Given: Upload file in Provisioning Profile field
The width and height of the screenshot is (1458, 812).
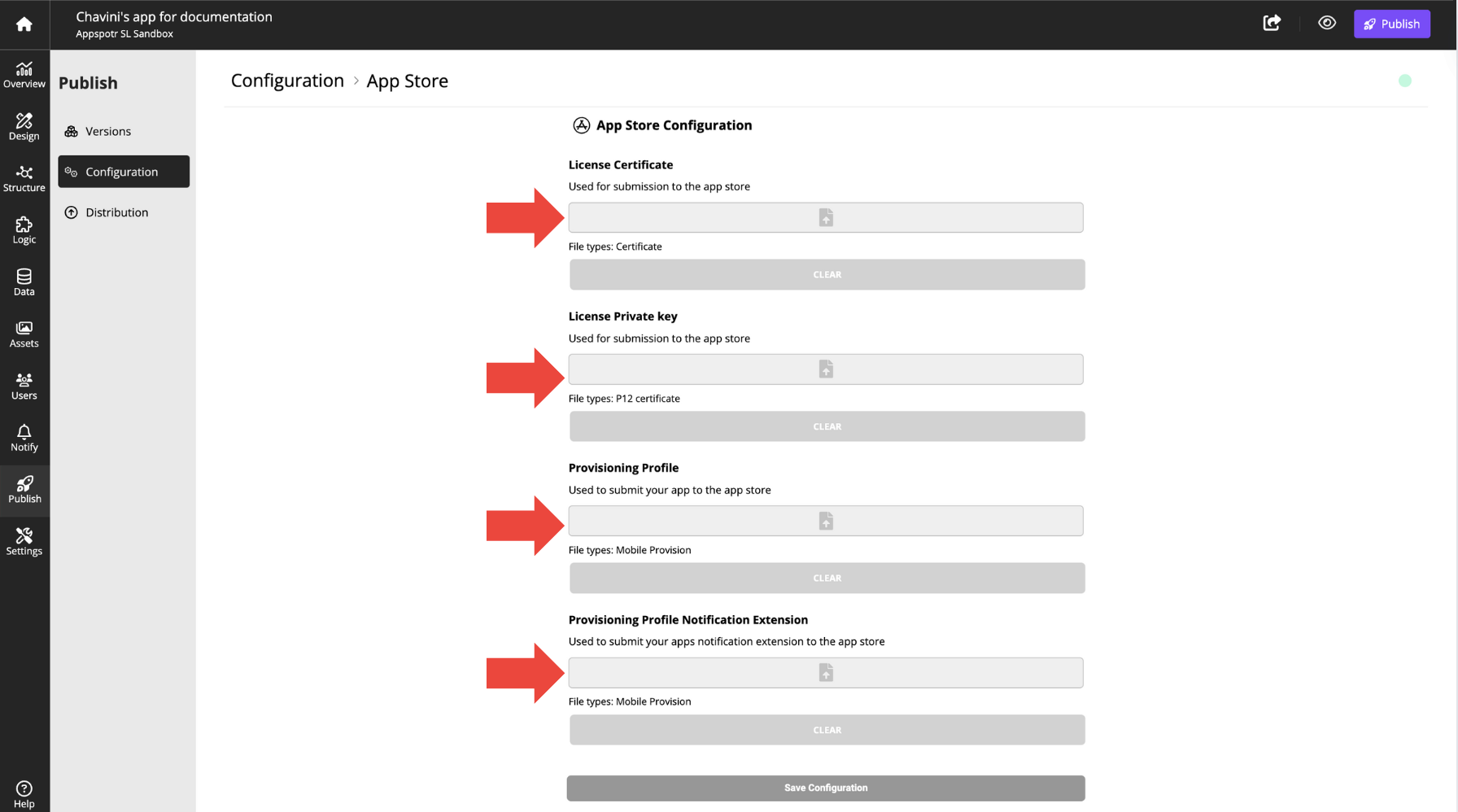Looking at the screenshot, I should coord(826,521).
